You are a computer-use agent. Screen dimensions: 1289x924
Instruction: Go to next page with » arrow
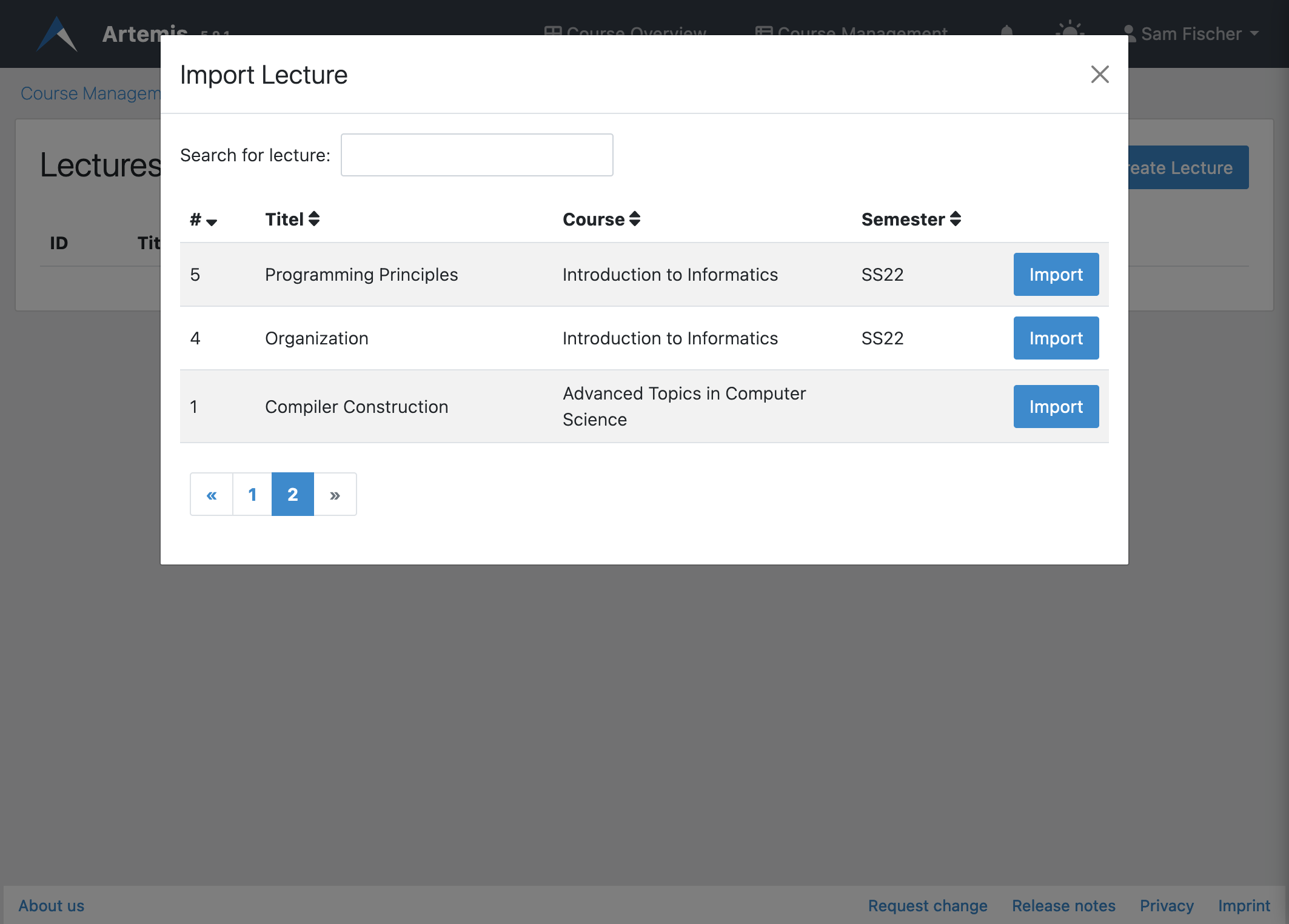[335, 495]
